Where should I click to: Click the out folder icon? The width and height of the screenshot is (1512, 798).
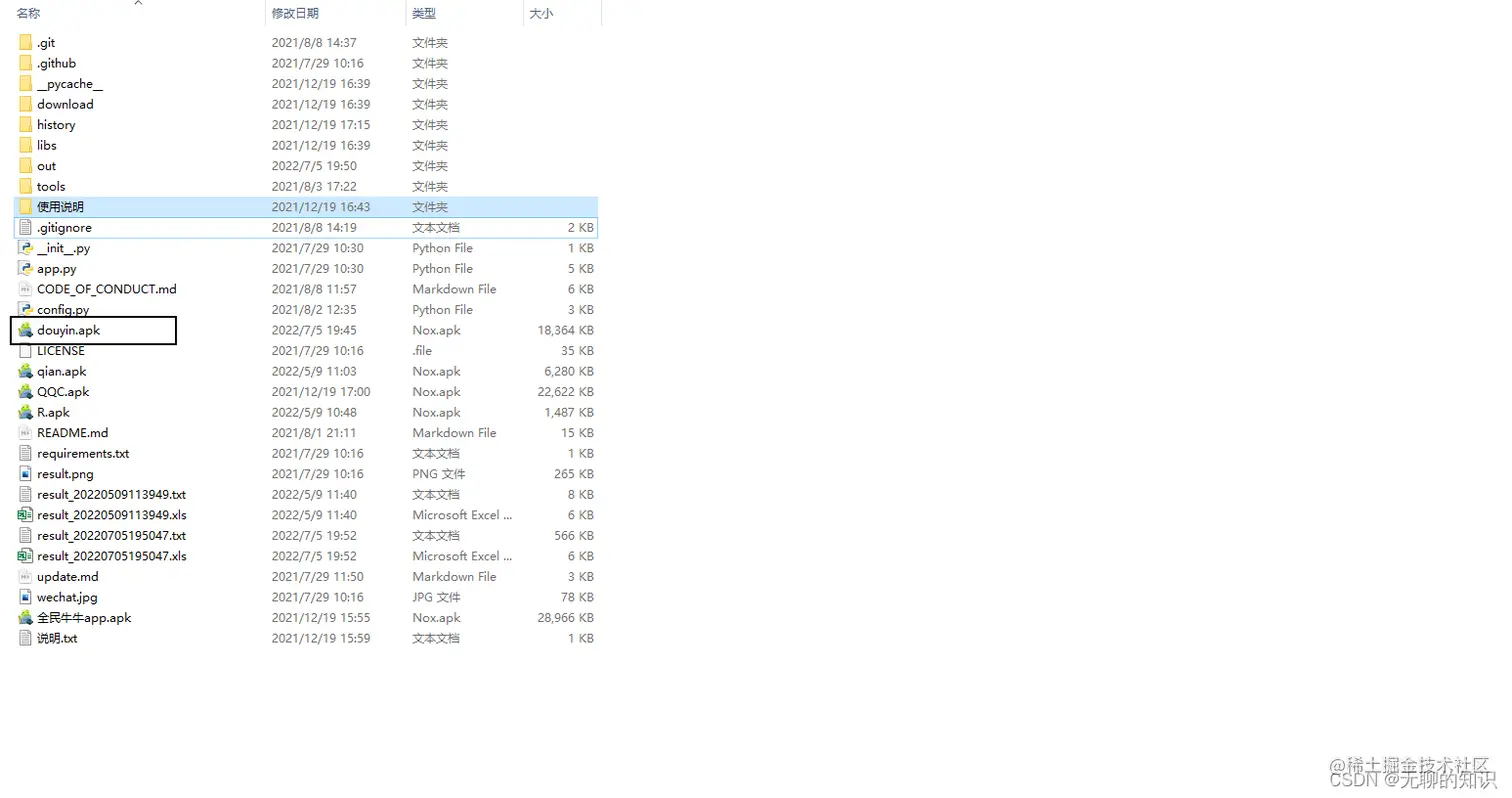click(26, 166)
